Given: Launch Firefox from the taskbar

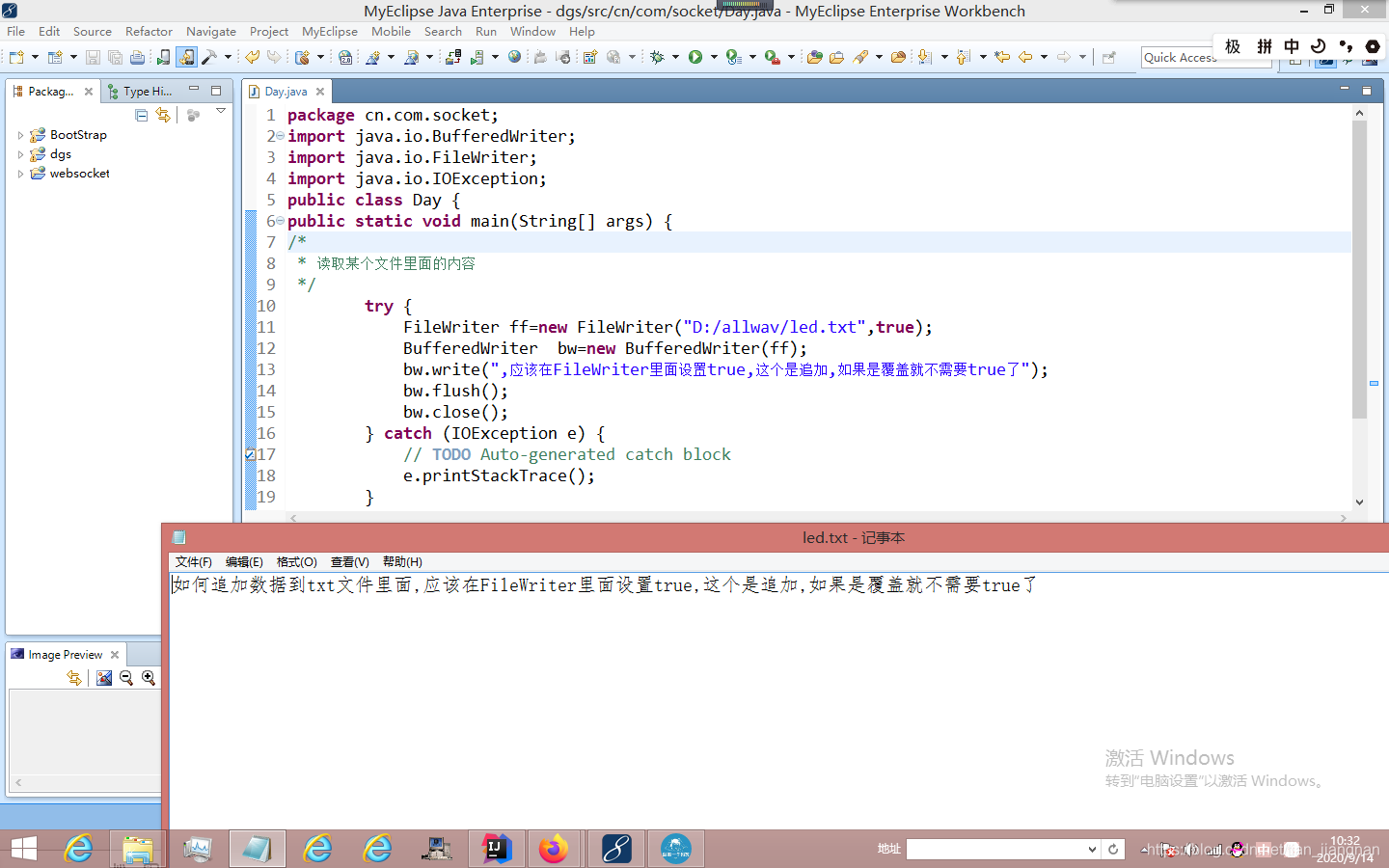Looking at the screenshot, I should pos(556,849).
